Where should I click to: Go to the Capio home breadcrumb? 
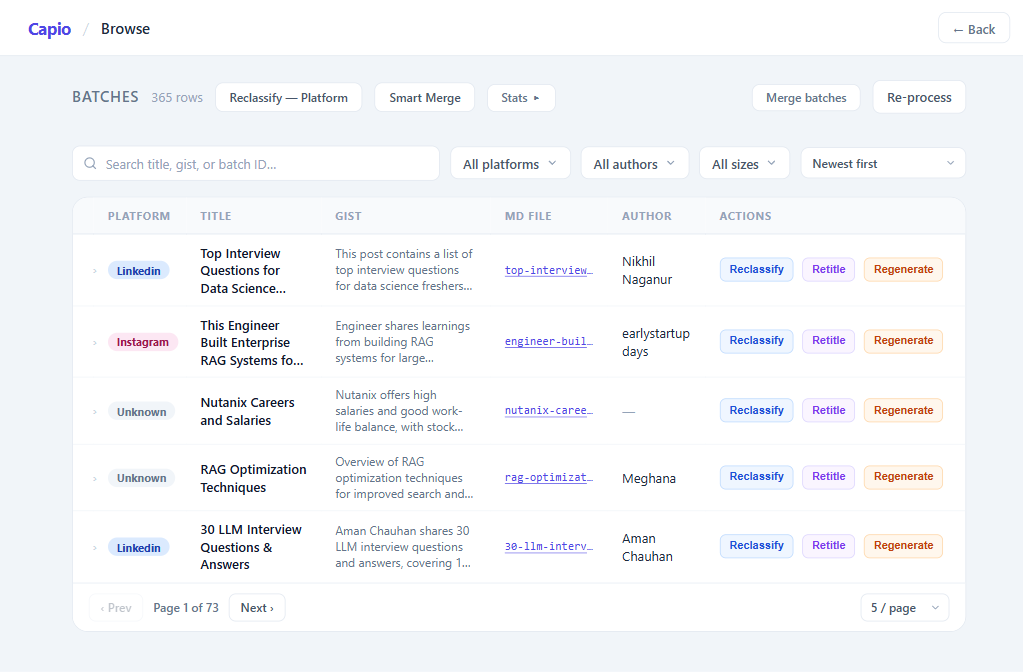[50, 29]
